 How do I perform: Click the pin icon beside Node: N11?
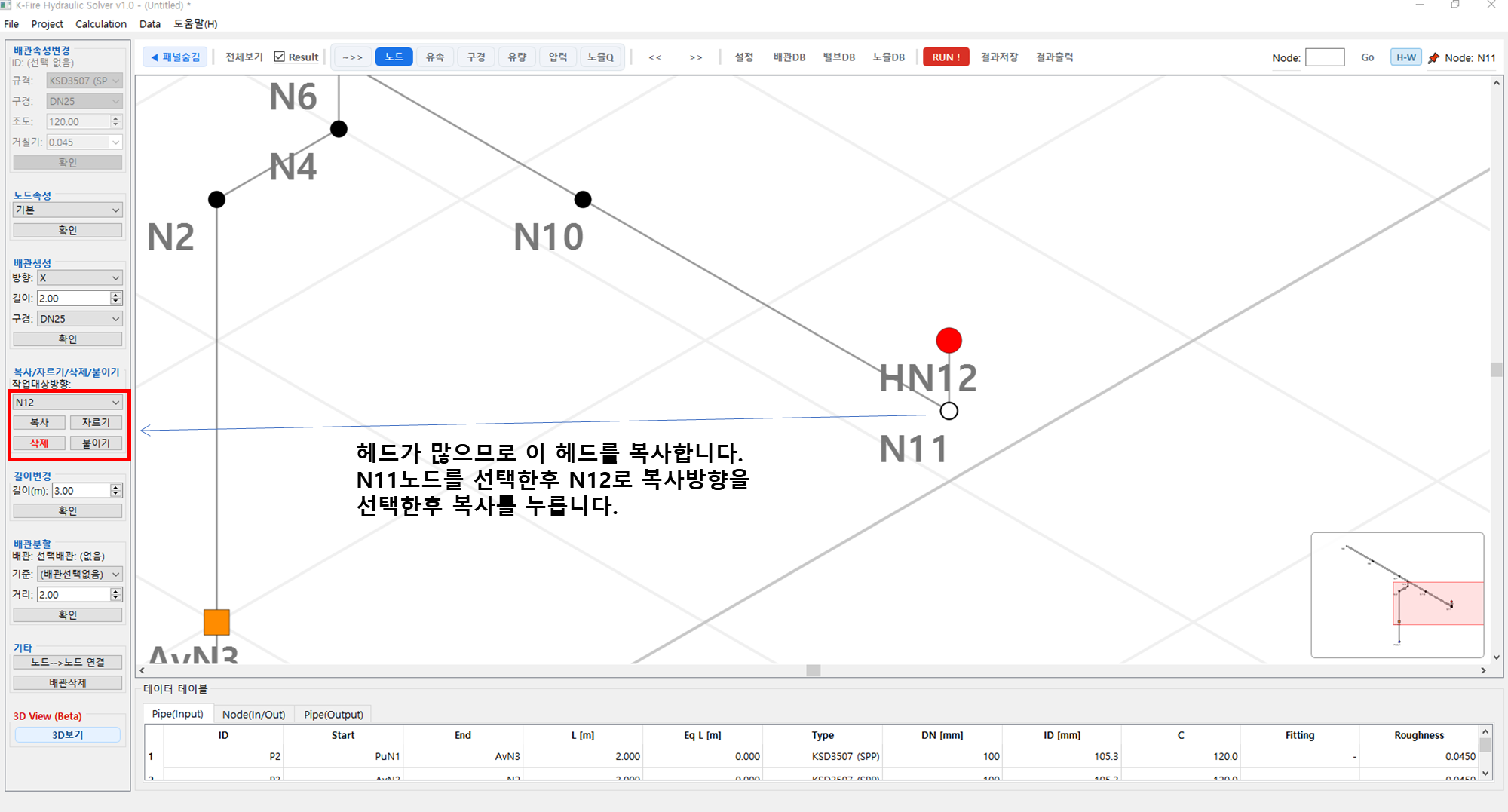click(x=1433, y=57)
